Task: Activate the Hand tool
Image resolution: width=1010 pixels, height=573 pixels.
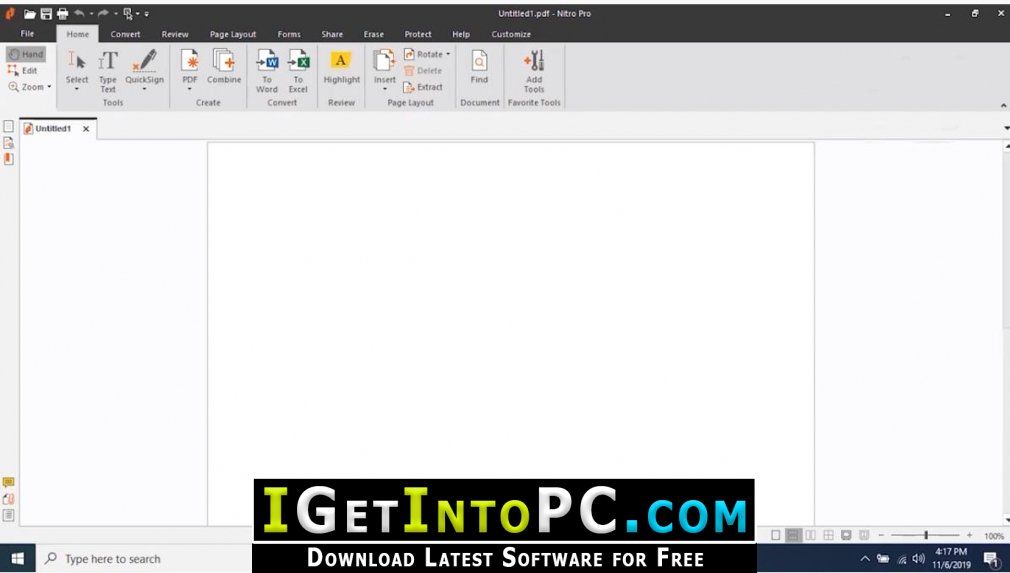Action: [x=26, y=54]
